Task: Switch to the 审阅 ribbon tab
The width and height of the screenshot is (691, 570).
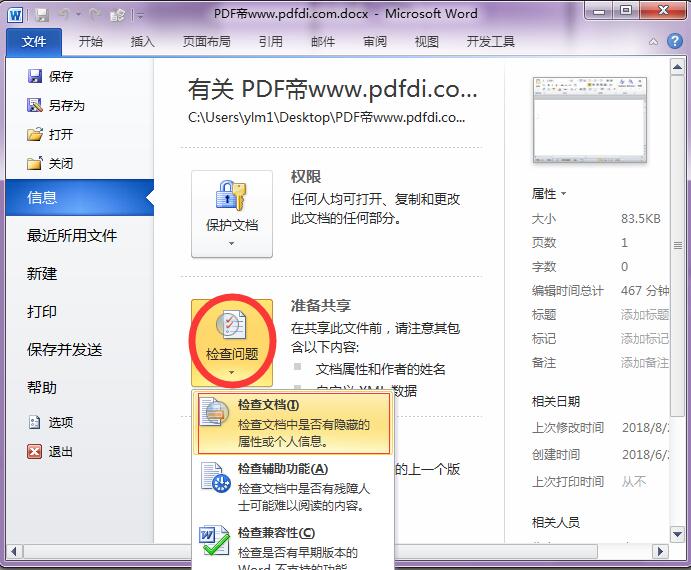Action: [375, 42]
